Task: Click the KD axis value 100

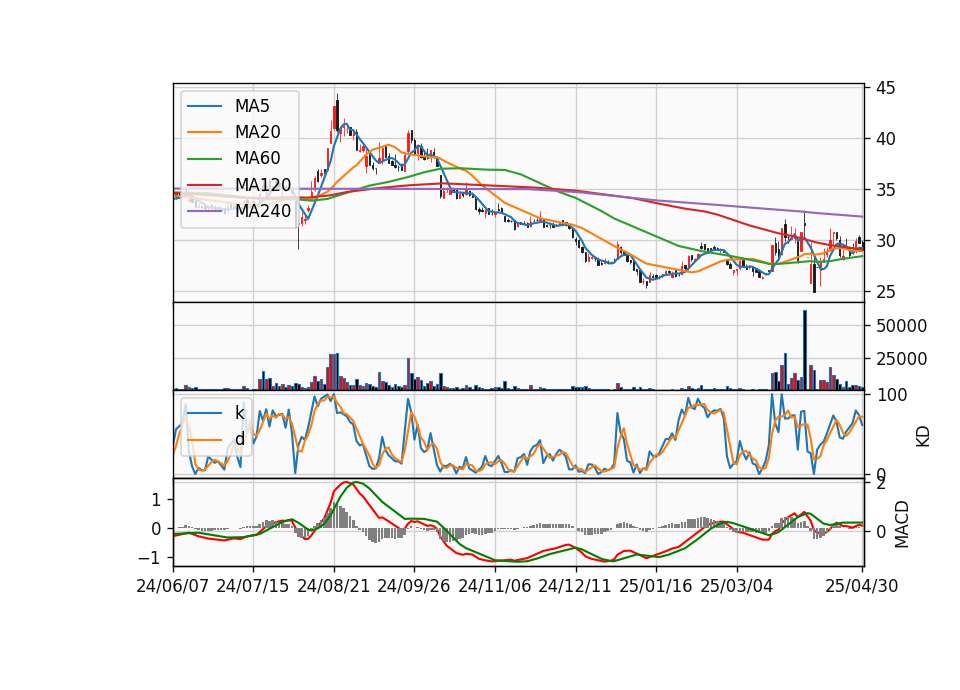Action: click(x=891, y=395)
